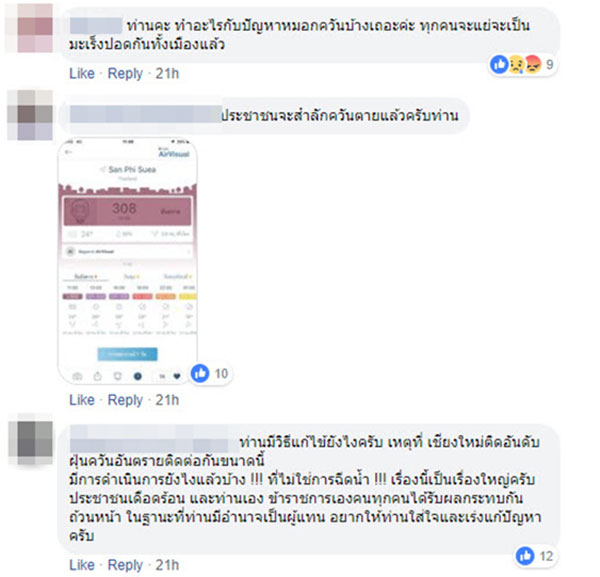This screenshot has width=600, height=577.
Task: Reply to the AirVisual screenshot comment
Action: 125,400
